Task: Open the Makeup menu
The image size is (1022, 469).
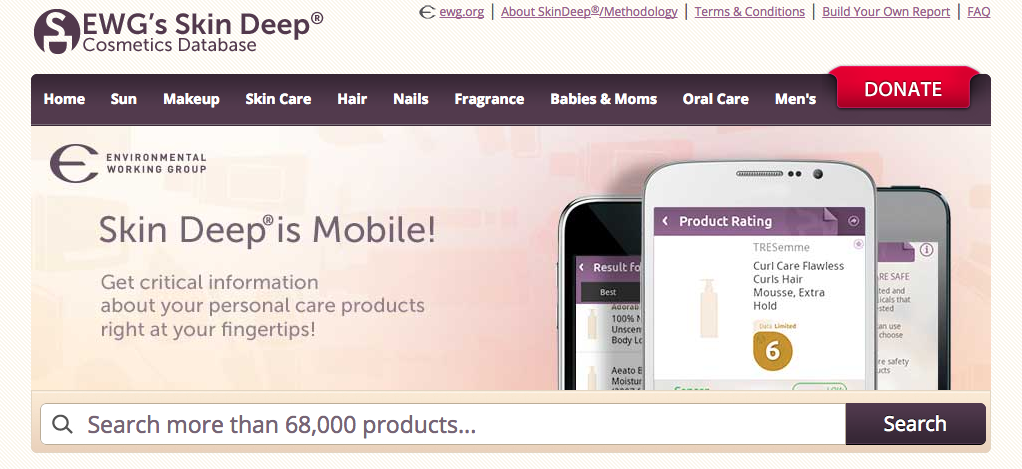Action: tap(191, 99)
